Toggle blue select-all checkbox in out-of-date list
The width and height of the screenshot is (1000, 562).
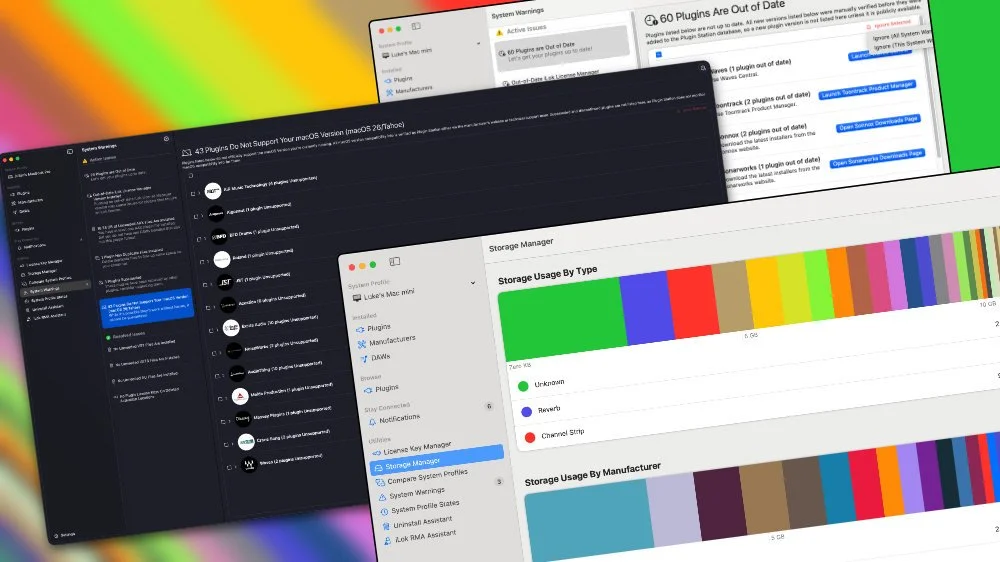659,54
